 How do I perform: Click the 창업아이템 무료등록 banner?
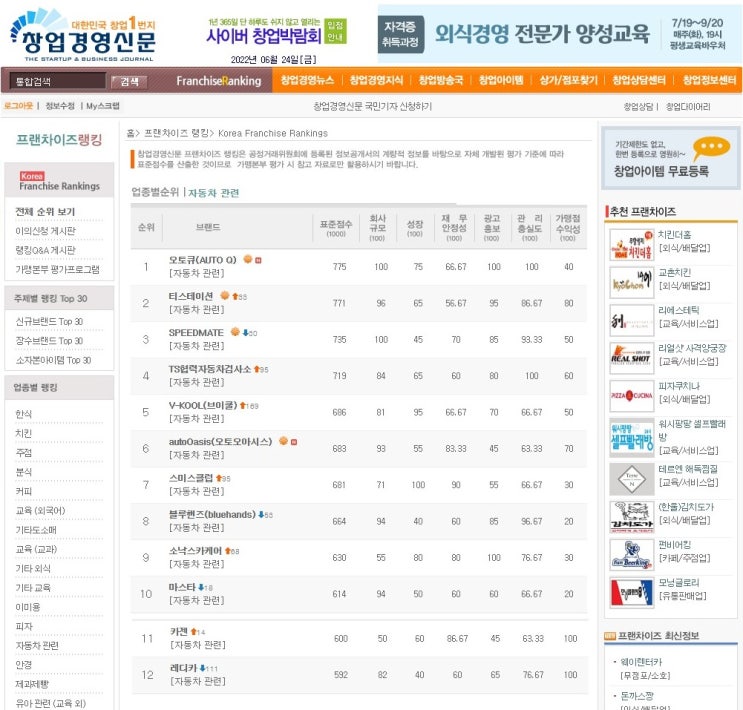670,158
